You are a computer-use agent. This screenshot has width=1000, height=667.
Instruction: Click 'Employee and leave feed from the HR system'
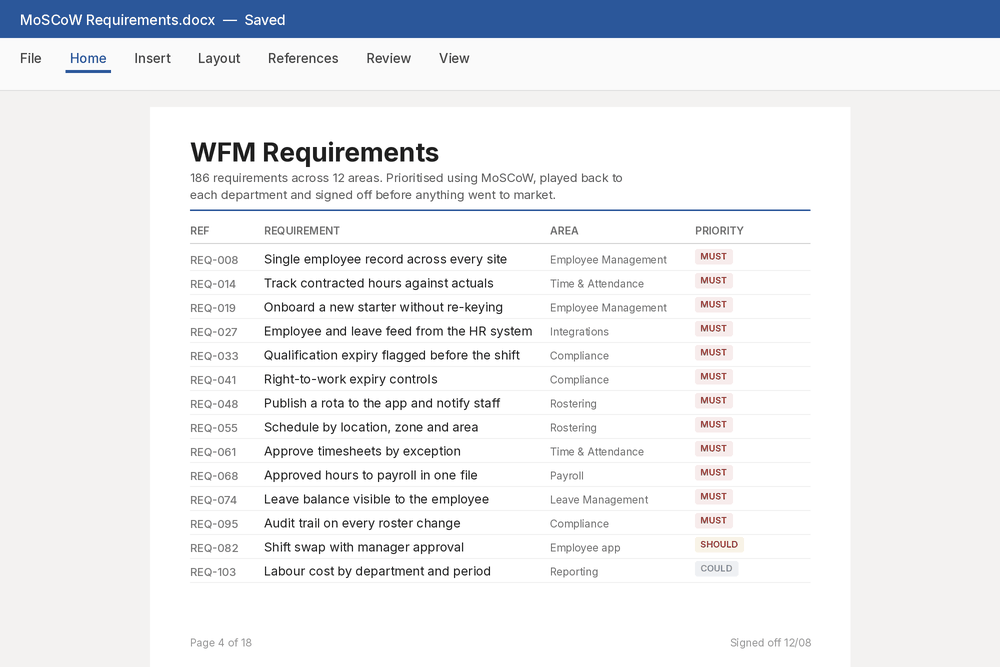(x=398, y=332)
